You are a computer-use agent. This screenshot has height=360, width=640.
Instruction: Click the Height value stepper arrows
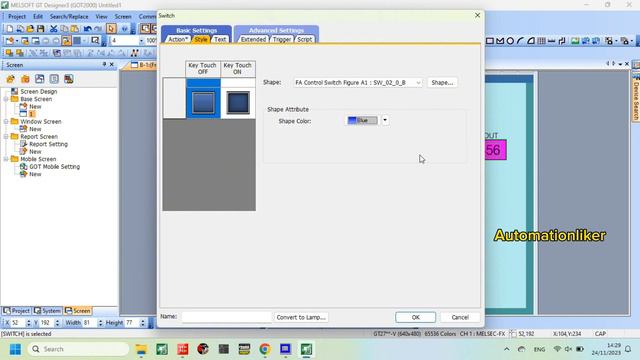(x=142, y=322)
